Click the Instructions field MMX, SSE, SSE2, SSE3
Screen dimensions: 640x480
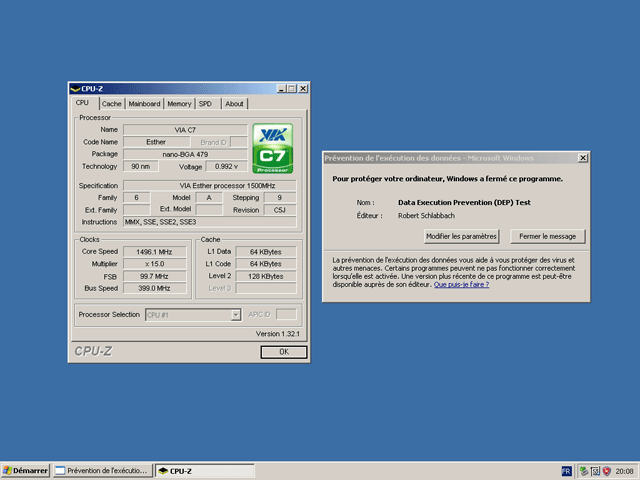[210, 222]
